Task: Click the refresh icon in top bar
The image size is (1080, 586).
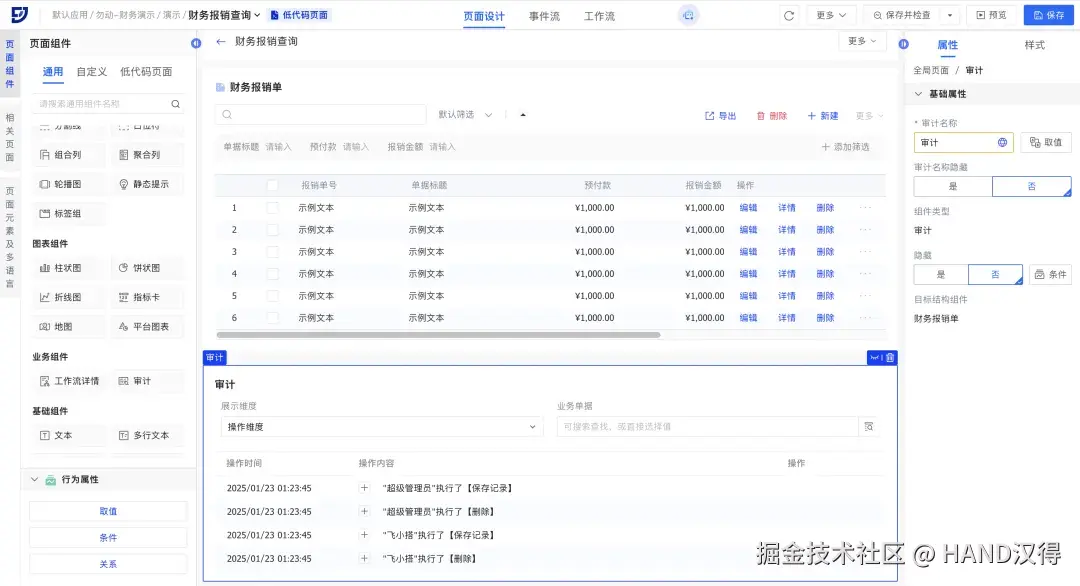Action: [x=789, y=15]
